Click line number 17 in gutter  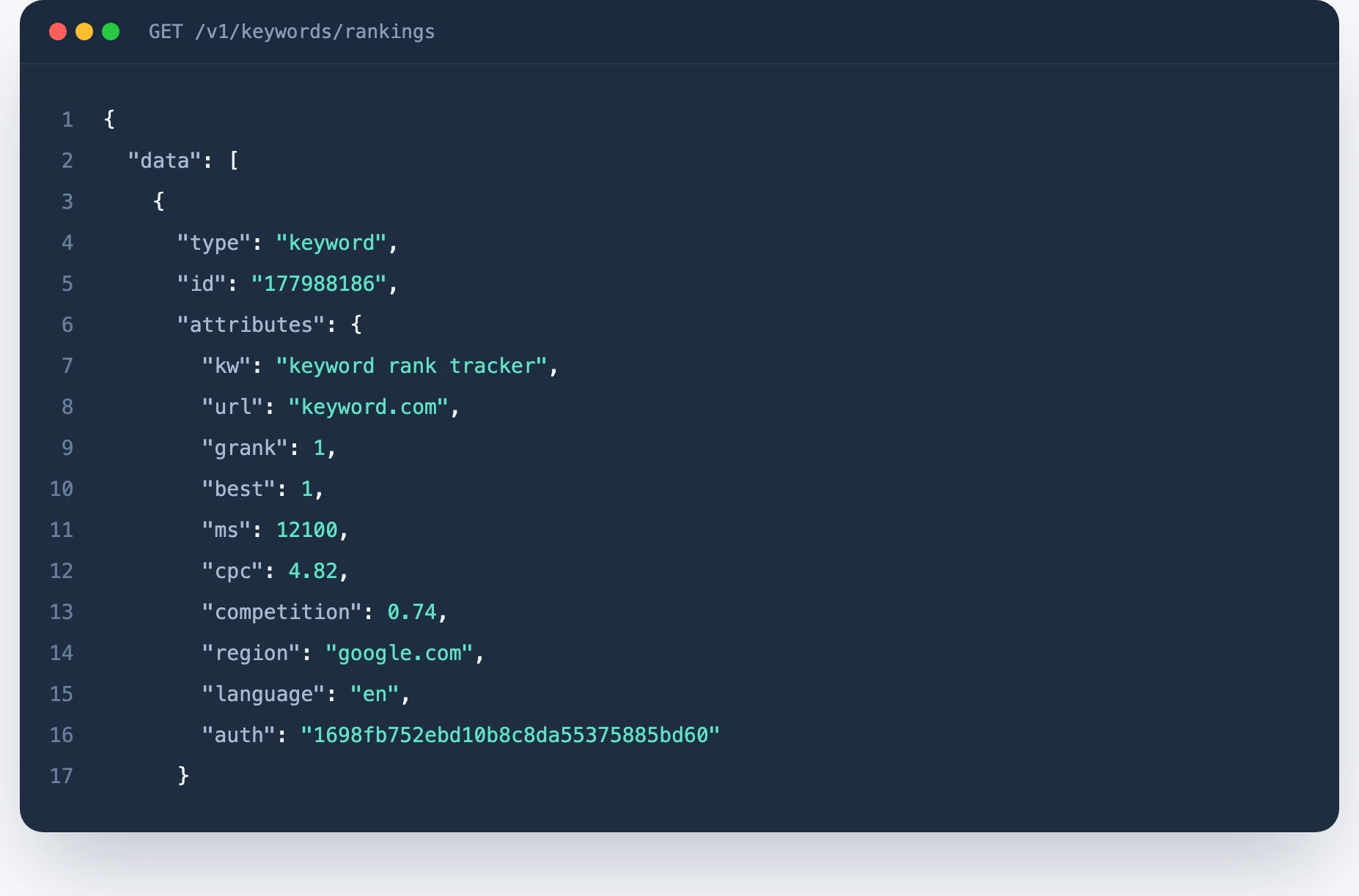(x=62, y=776)
